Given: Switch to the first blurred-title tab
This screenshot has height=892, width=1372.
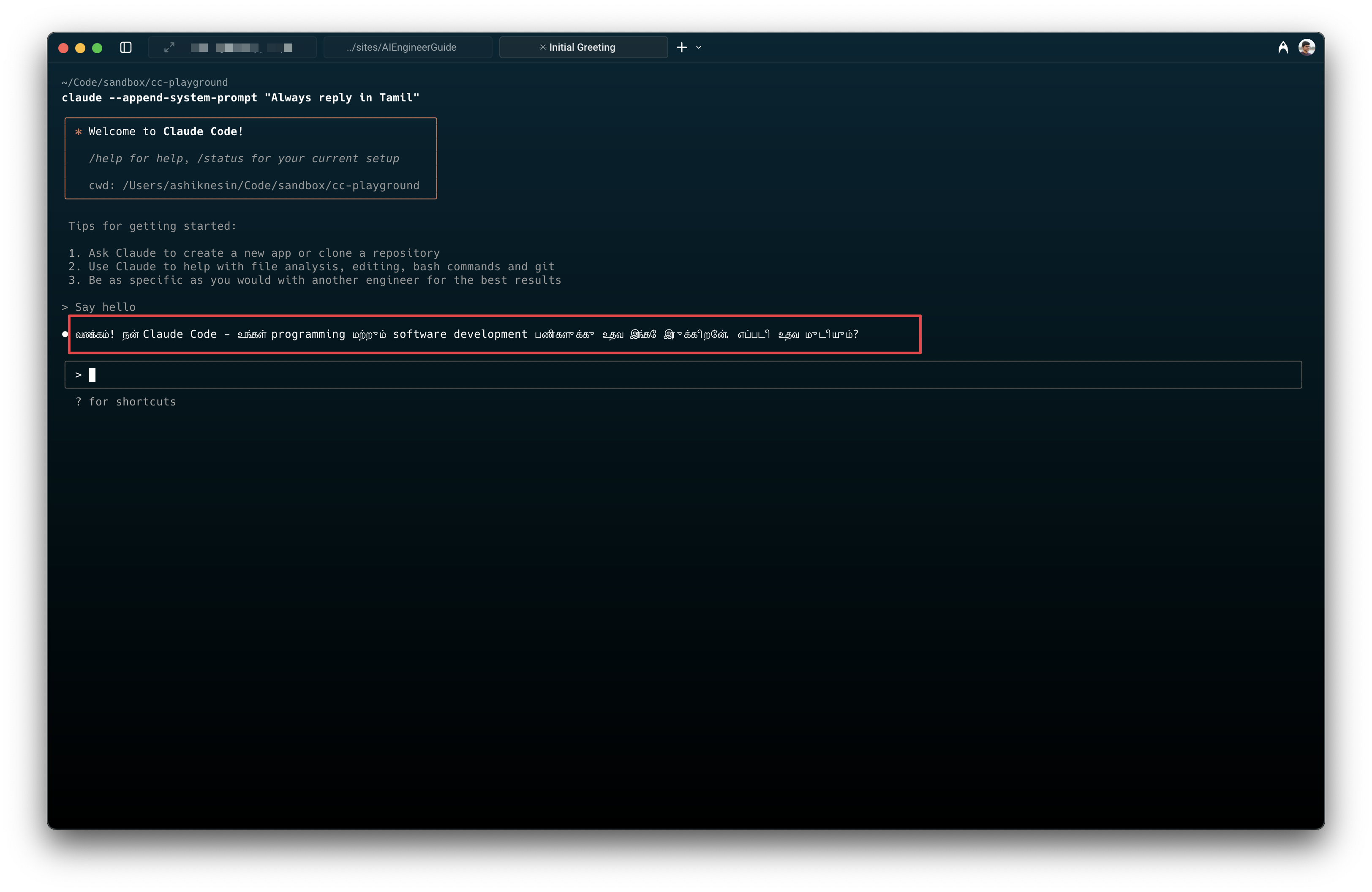Looking at the screenshot, I should coord(232,47).
